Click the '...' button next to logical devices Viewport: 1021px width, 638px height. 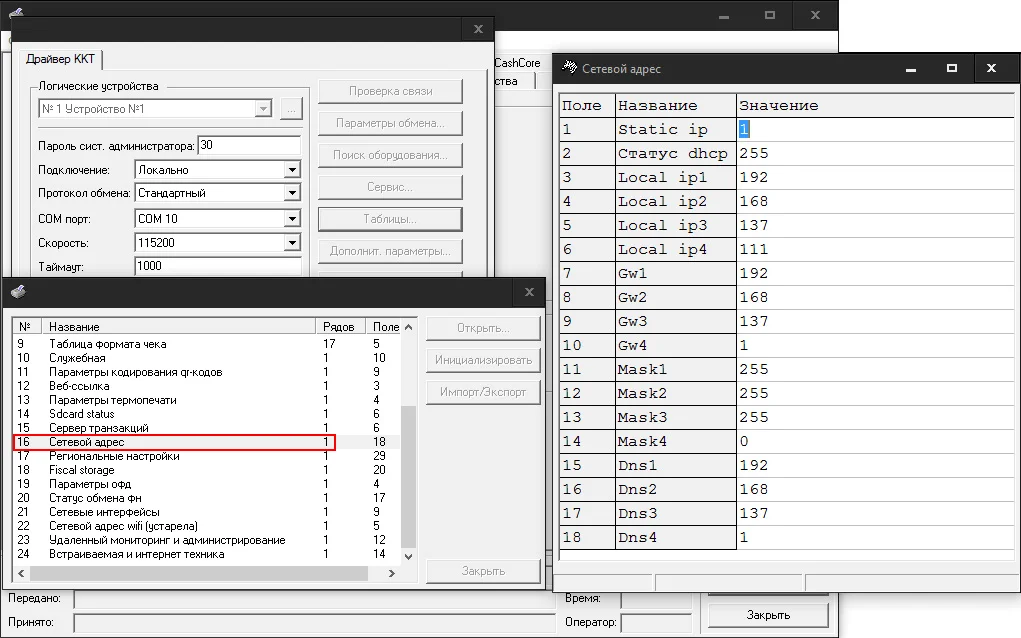[x=291, y=109]
